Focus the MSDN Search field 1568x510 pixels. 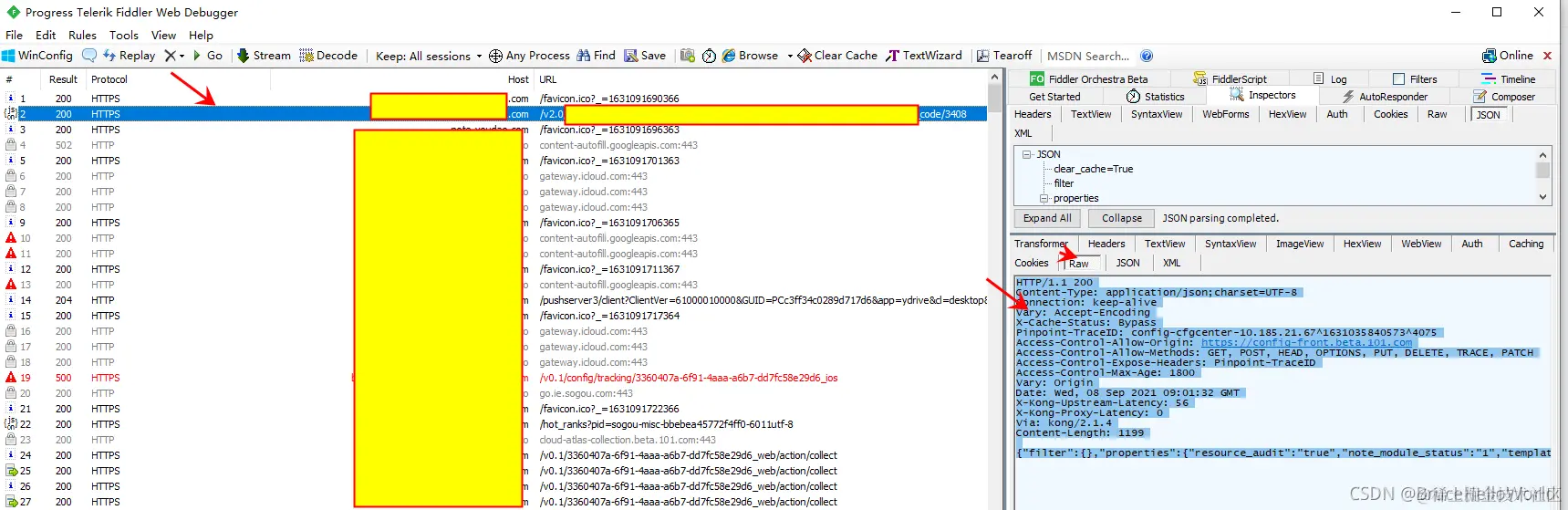(x=1088, y=56)
